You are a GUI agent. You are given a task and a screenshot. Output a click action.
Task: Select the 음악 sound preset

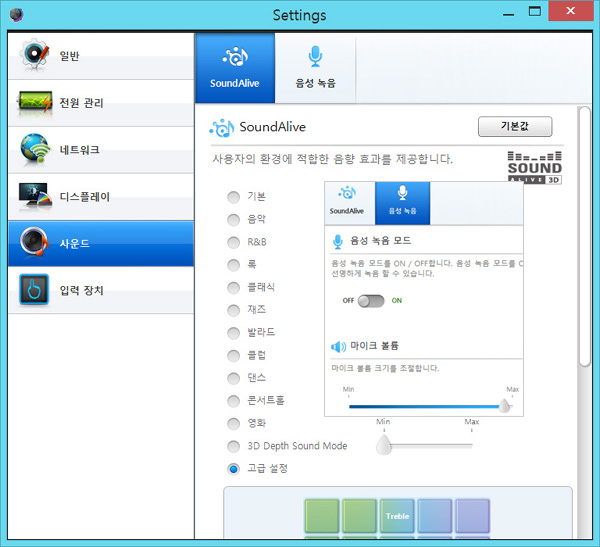[233, 220]
